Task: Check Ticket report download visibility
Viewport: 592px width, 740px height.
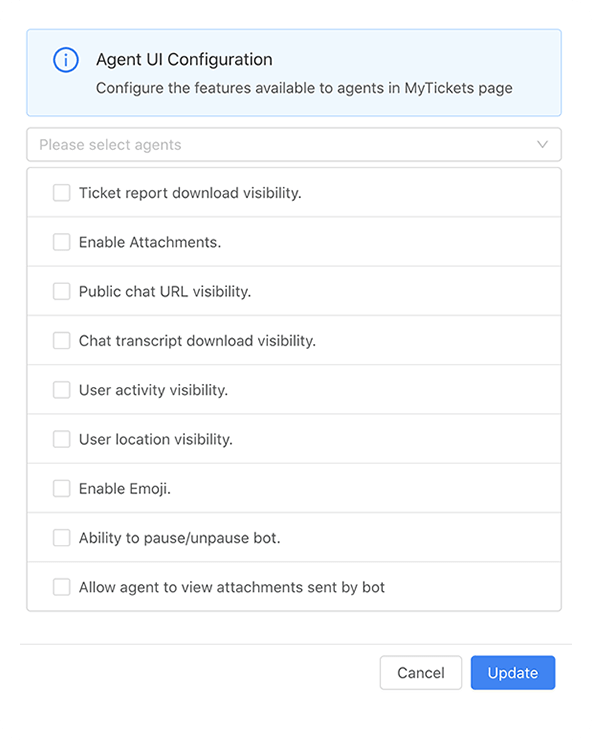Action: (x=61, y=193)
